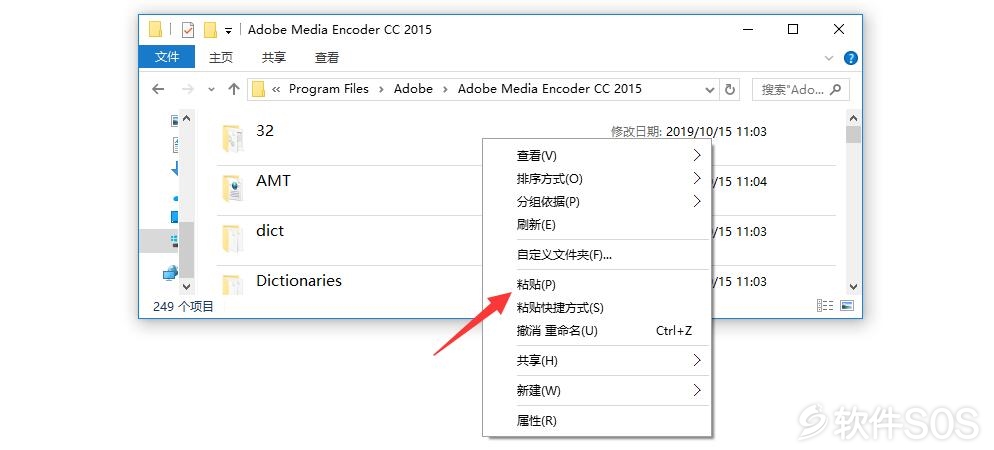Select the Dictionaries folder name
The height and width of the screenshot is (450, 994).
(299, 281)
